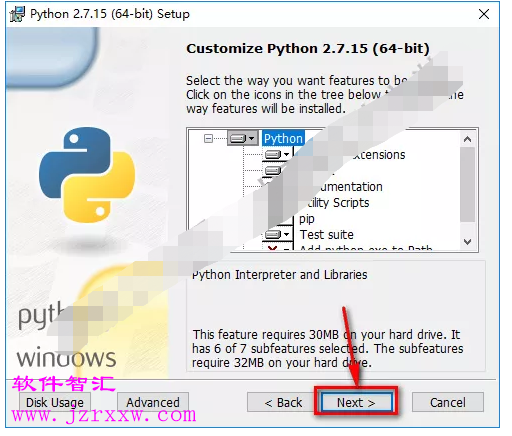The height and width of the screenshot is (436, 512).
Task: Collapse the Python feature tree node
Action: [208, 138]
